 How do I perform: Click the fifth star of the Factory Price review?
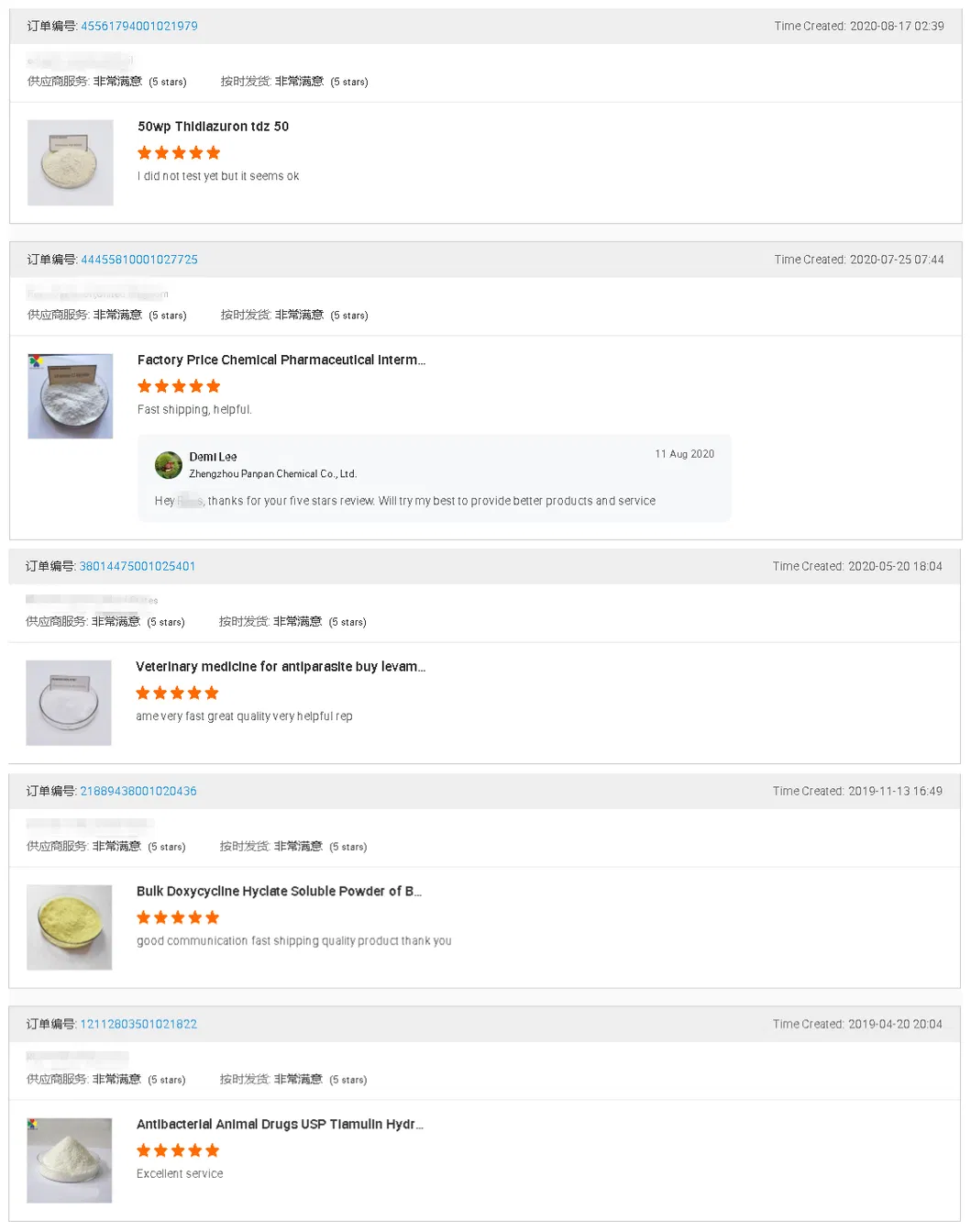pyautogui.click(x=213, y=385)
